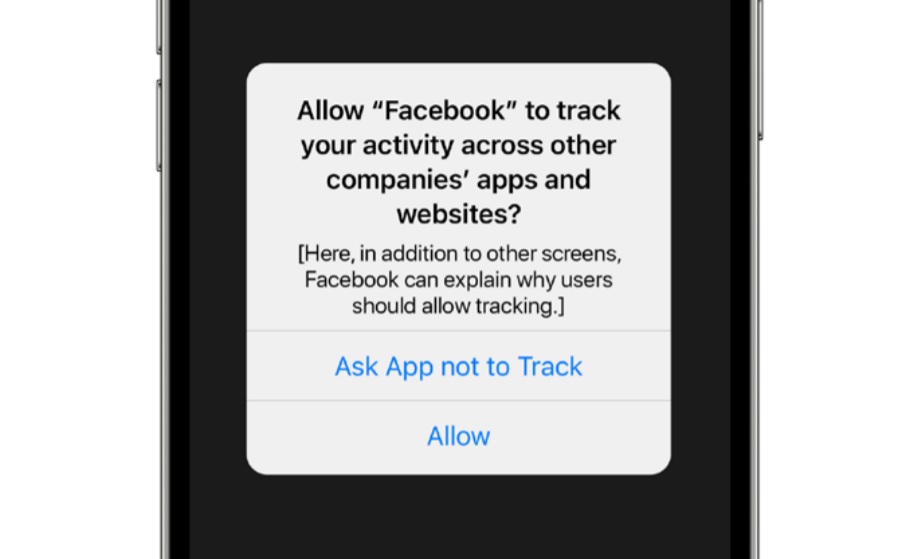
Task: Click "should allow tracking.]" line
Action: click(458, 306)
